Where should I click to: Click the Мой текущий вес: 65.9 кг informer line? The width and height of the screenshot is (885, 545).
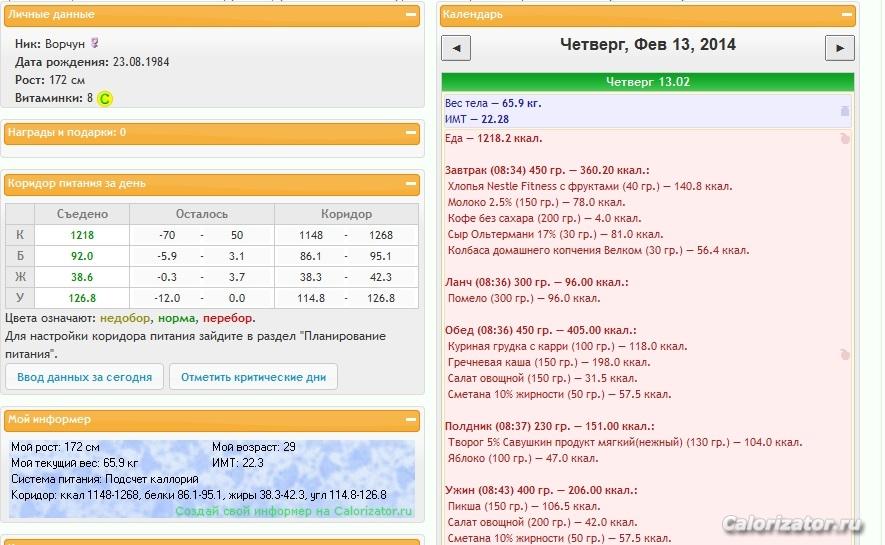75,463
